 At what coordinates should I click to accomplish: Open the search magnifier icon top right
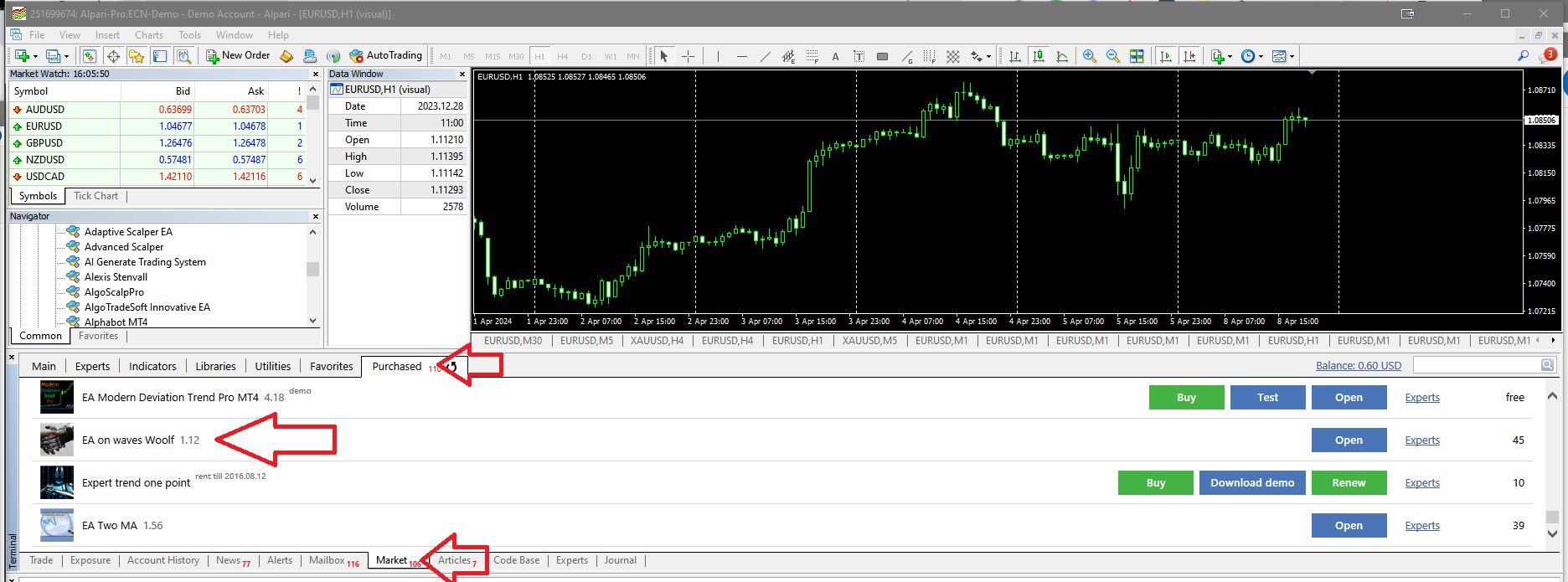tap(1523, 55)
